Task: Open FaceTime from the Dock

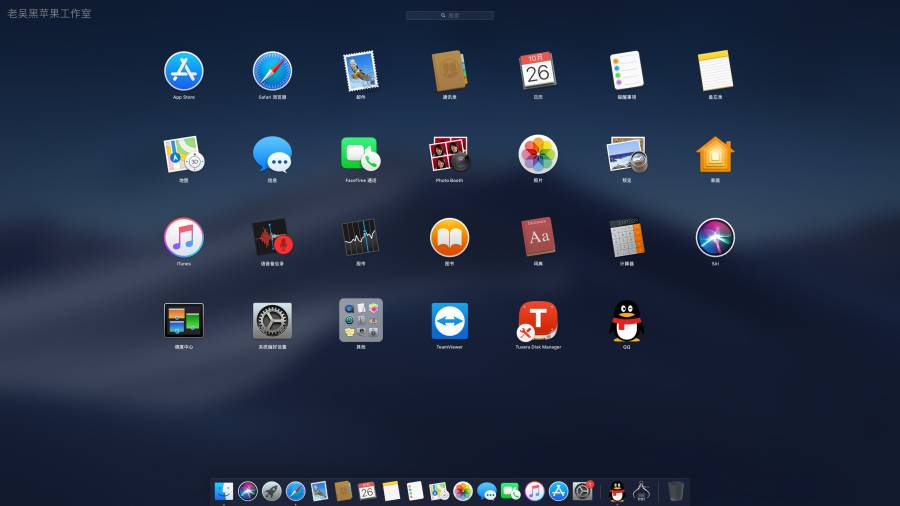Action: click(510, 491)
